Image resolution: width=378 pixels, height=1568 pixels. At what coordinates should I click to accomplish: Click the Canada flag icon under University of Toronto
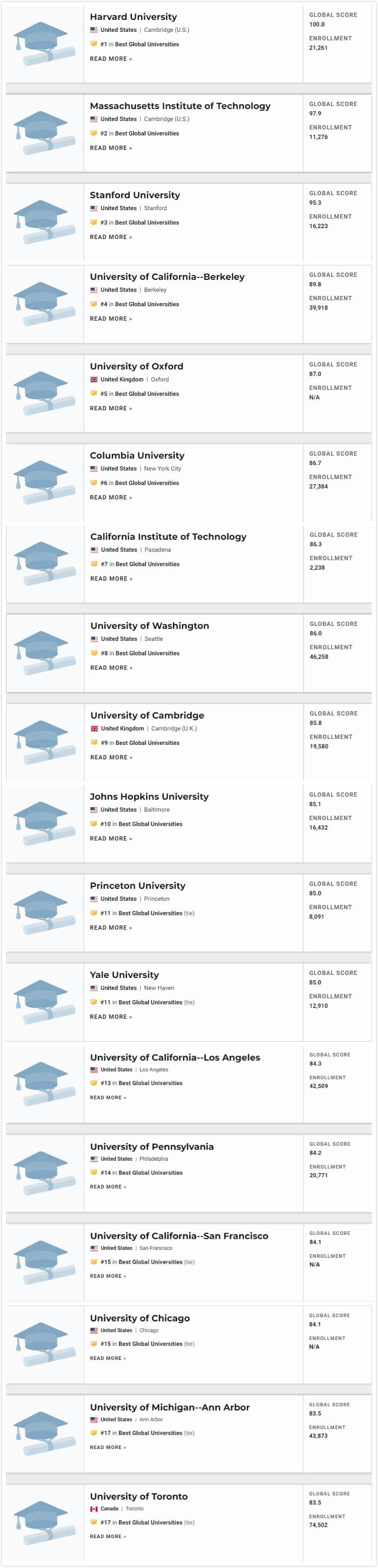94,1508
